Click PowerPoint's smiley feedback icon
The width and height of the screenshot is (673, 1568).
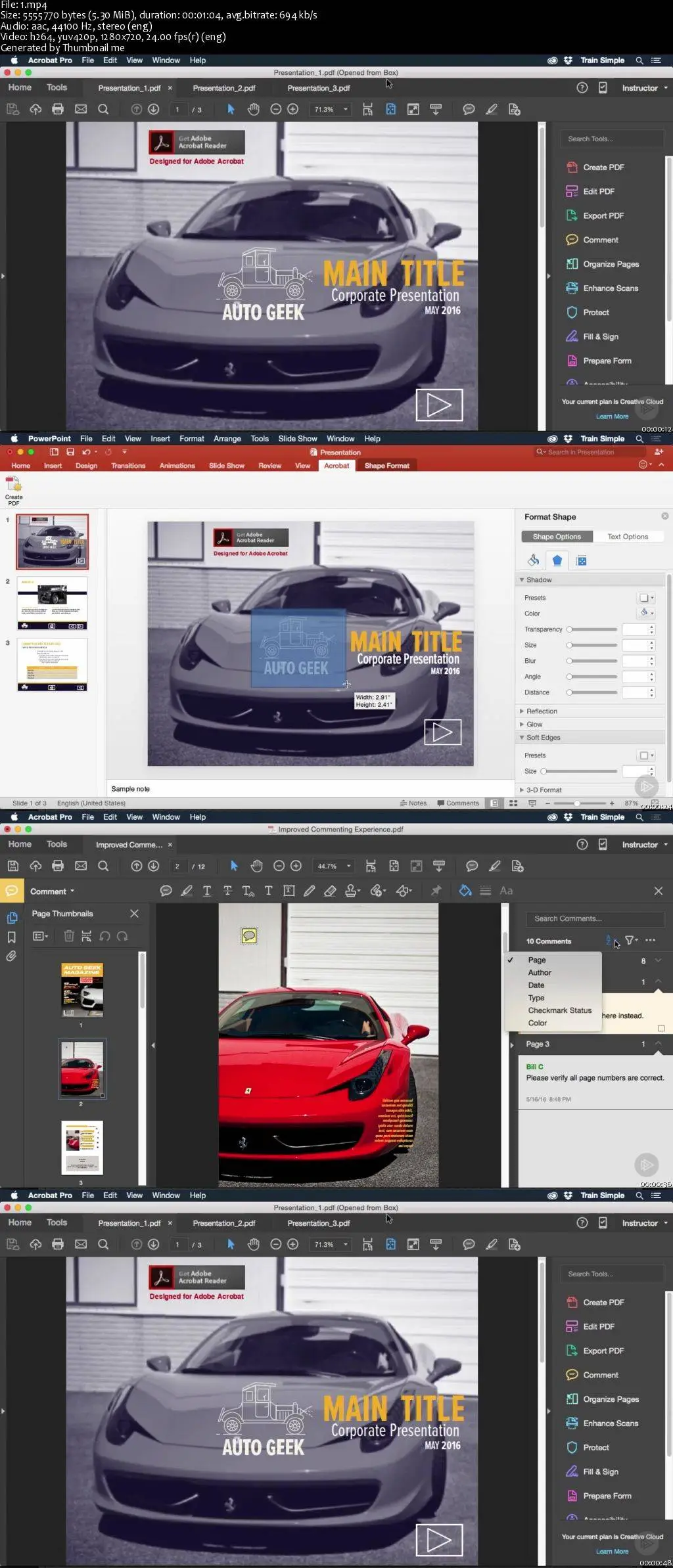pos(645,464)
